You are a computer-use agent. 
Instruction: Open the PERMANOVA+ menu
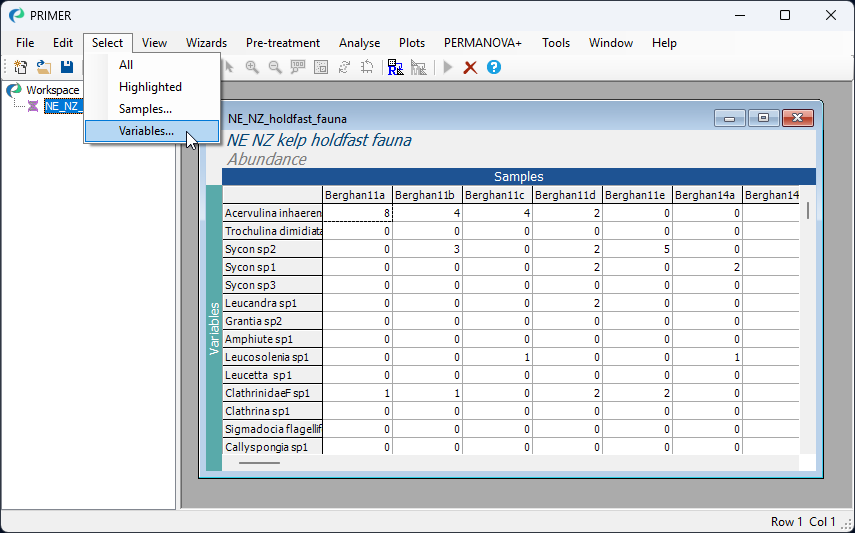[x=483, y=43]
